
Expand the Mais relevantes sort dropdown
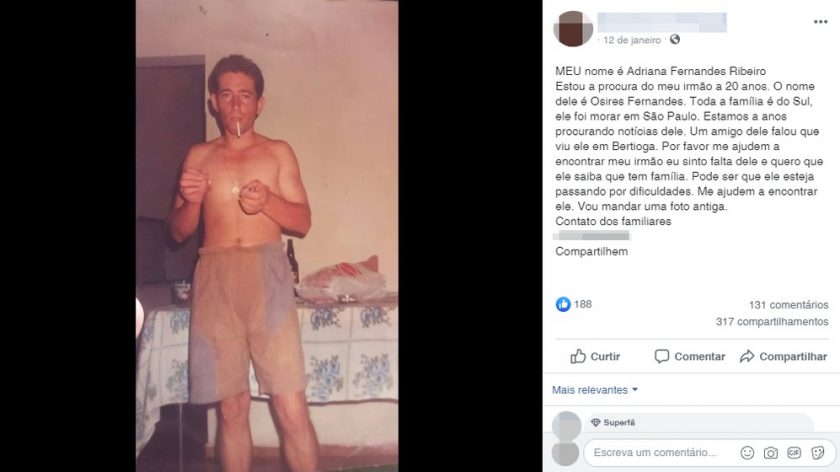(595, 390)
